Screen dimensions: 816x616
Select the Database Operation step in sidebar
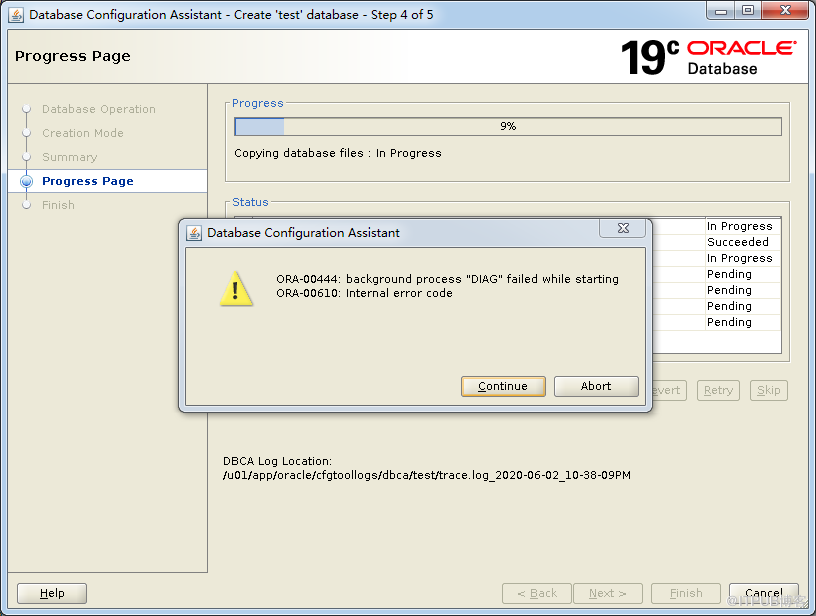(98, 109)
